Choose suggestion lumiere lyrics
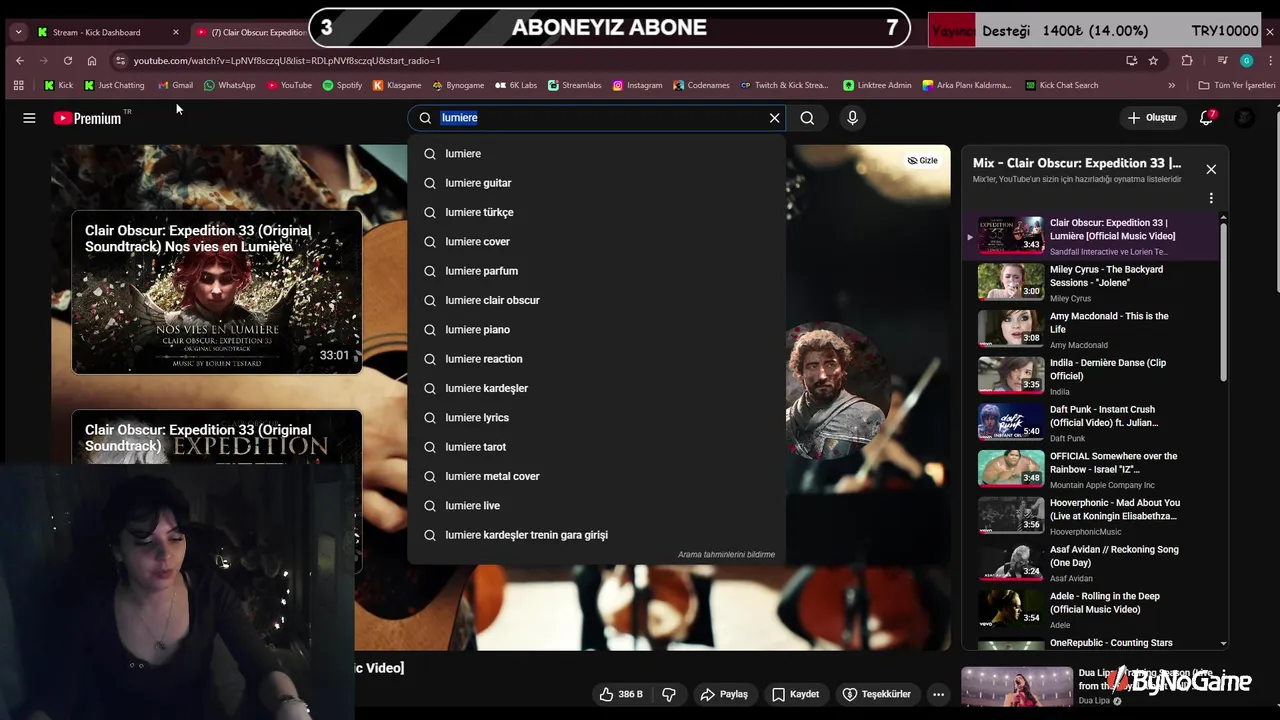This screenshot has width=1280, height=720. pyautogui.click(x=596, y=417)
